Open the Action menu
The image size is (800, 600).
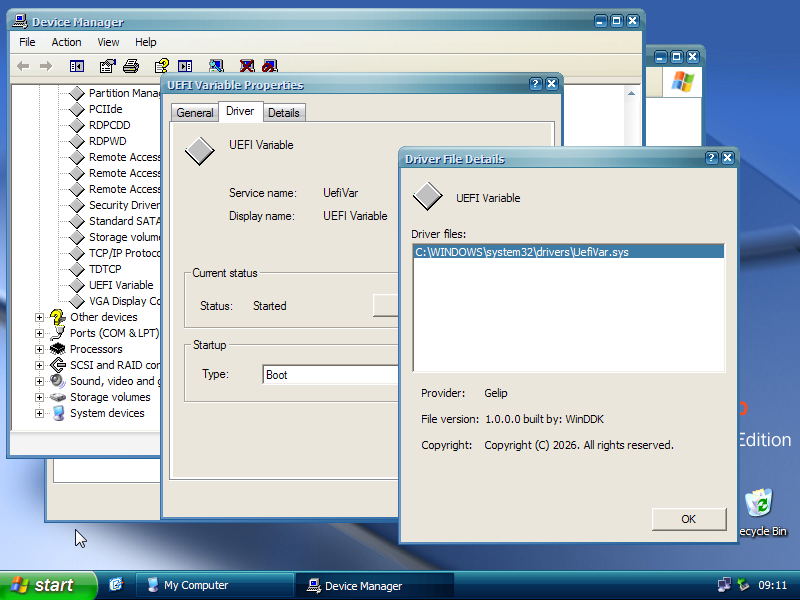[66, 42]
